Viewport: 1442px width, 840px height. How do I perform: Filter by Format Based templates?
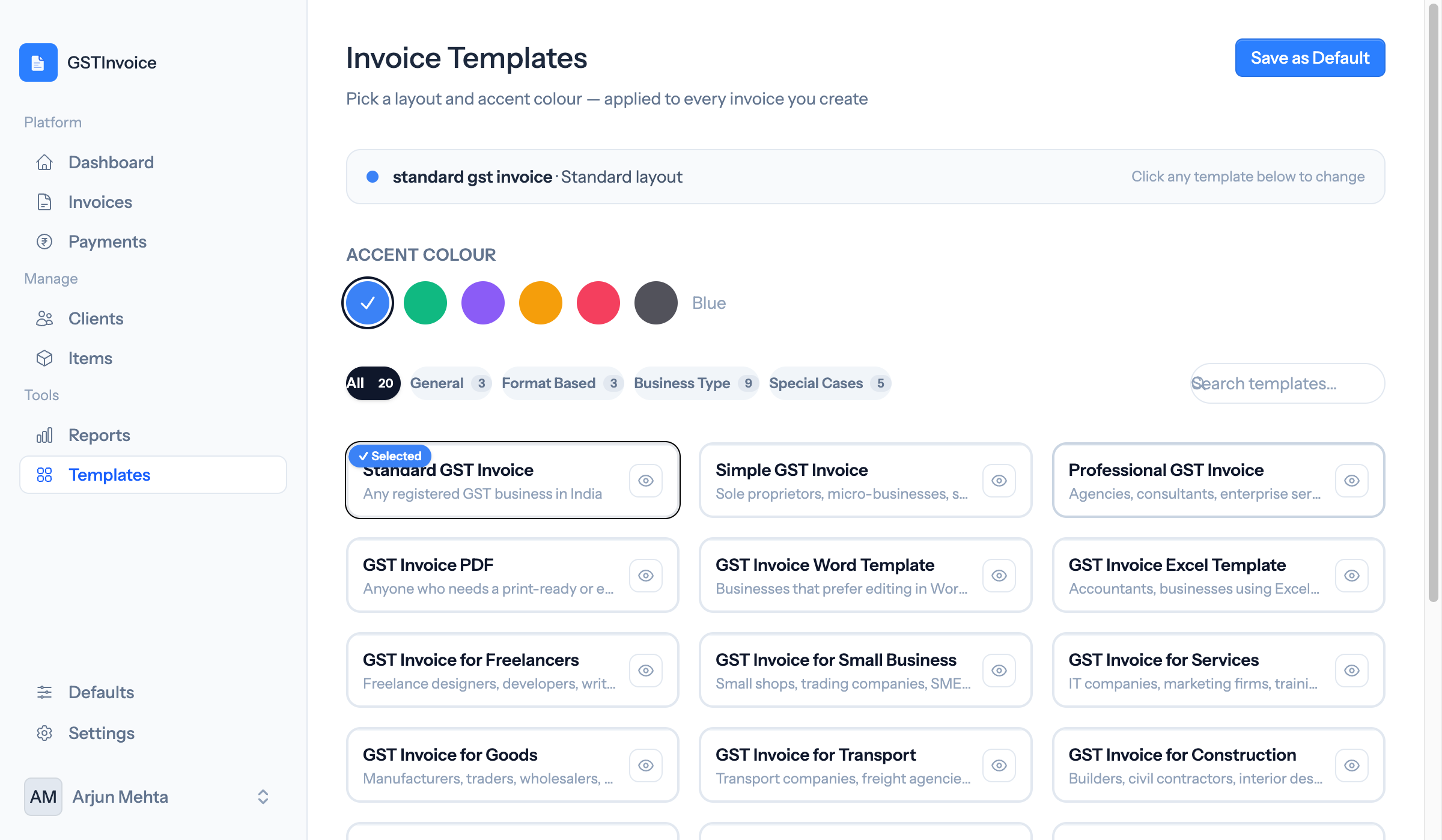click(563, 383)
